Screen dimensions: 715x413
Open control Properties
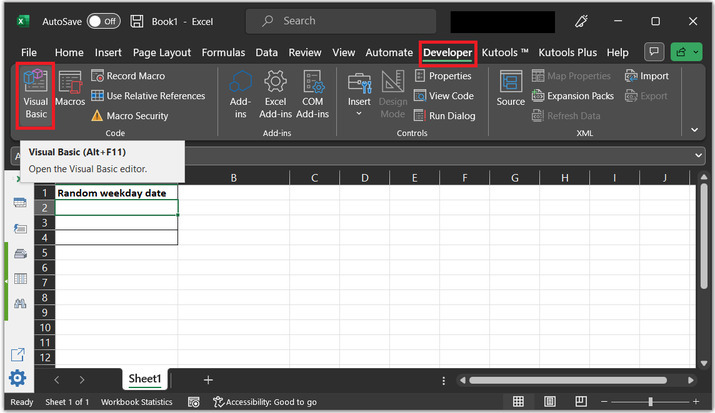pos(443,76)
